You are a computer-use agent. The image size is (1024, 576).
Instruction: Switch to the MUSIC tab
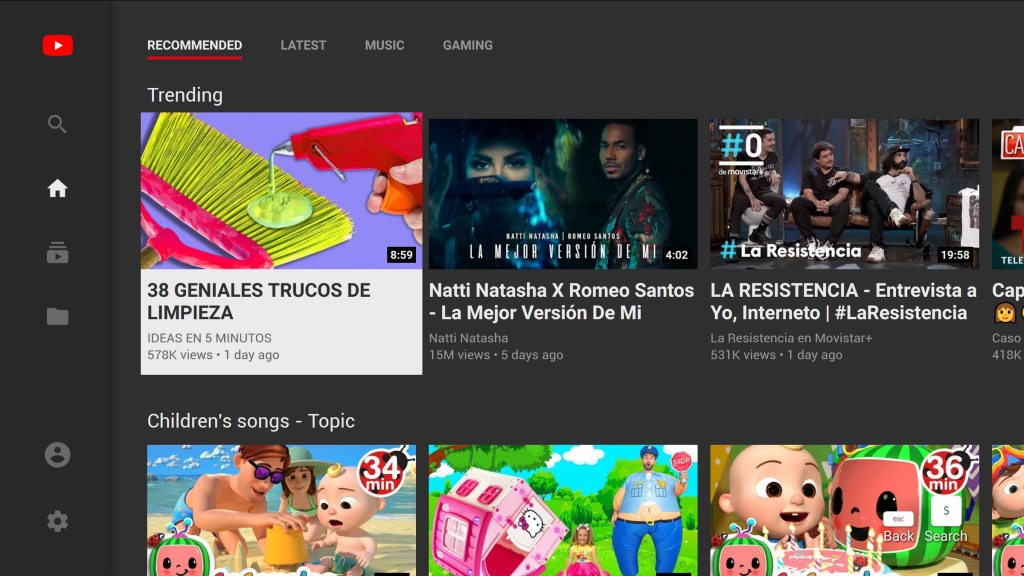pos(385,46)
